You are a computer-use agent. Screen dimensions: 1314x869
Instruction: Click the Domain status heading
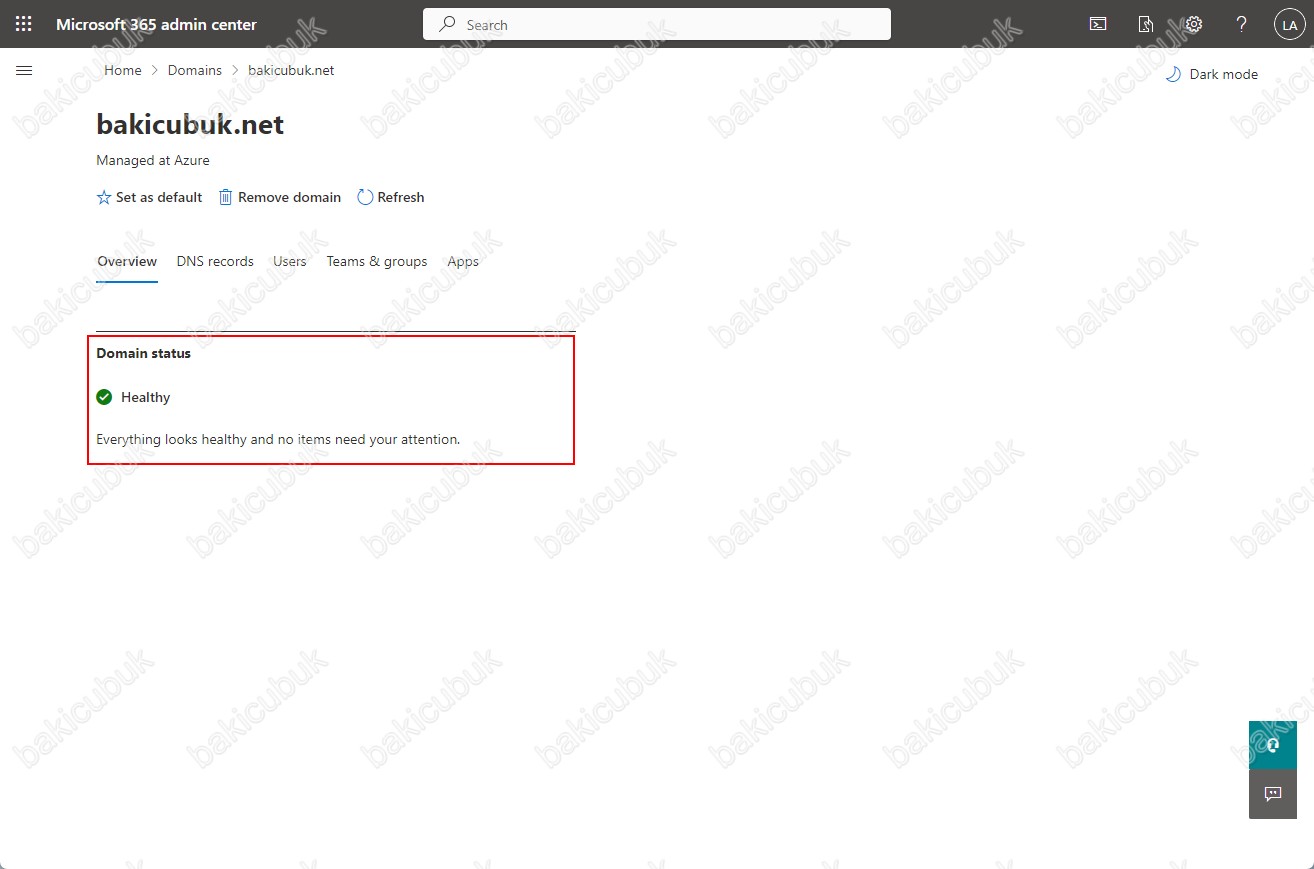(x=143, y=353)
